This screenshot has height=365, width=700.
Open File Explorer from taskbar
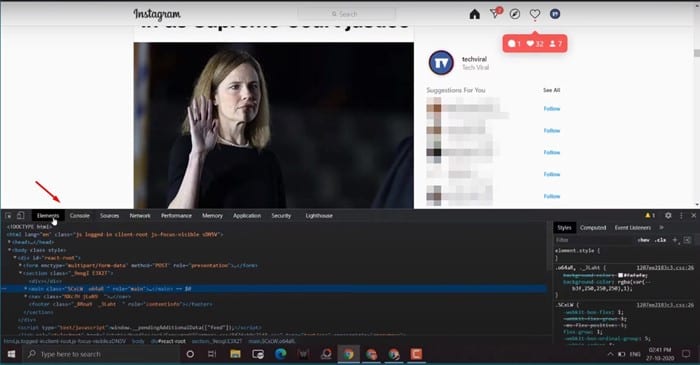point(235,354)
